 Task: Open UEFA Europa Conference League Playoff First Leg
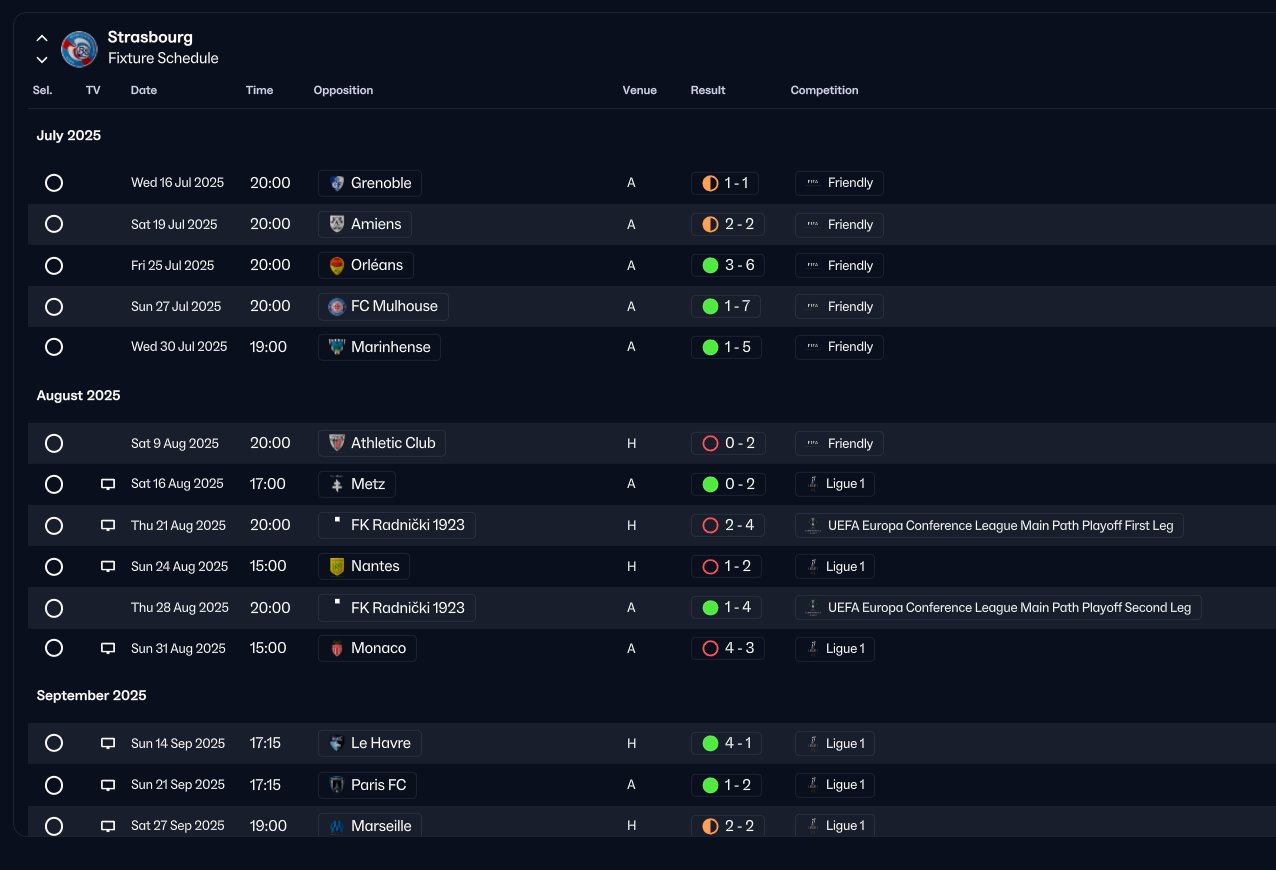989,526
